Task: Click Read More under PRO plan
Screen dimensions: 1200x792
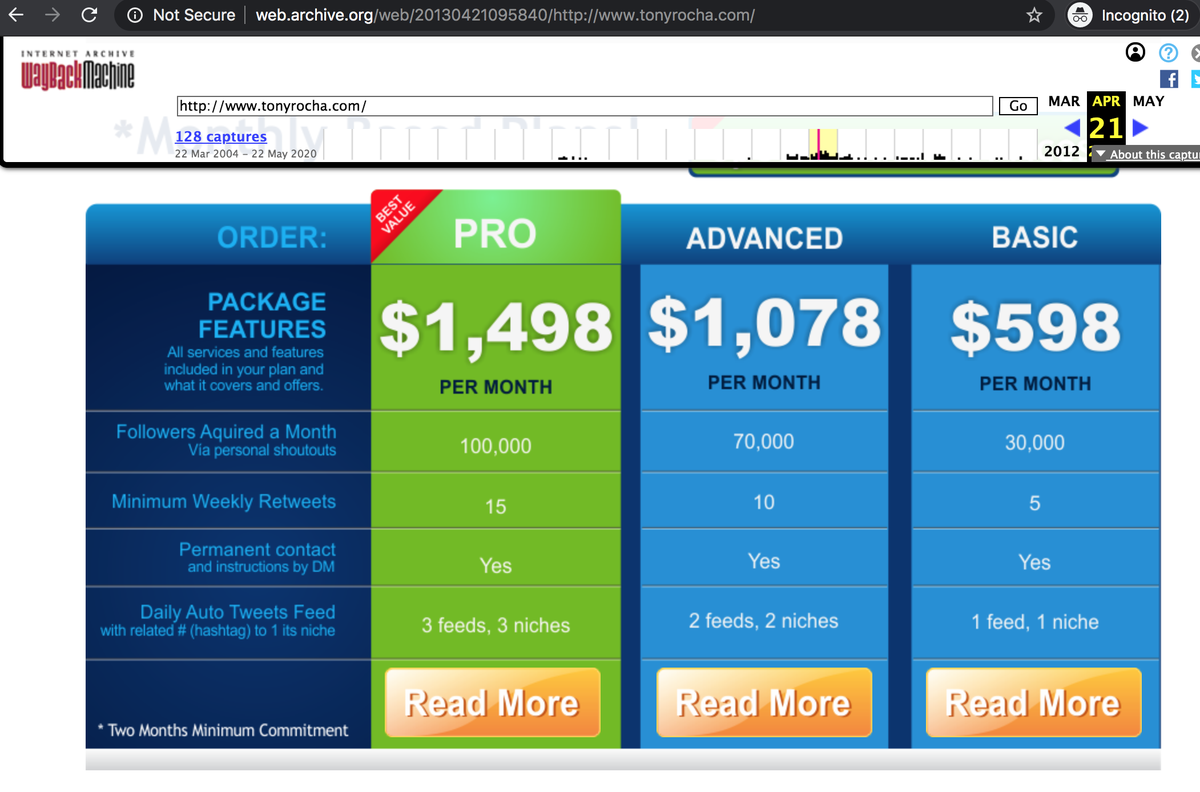Action: click(x=492, y=703)
